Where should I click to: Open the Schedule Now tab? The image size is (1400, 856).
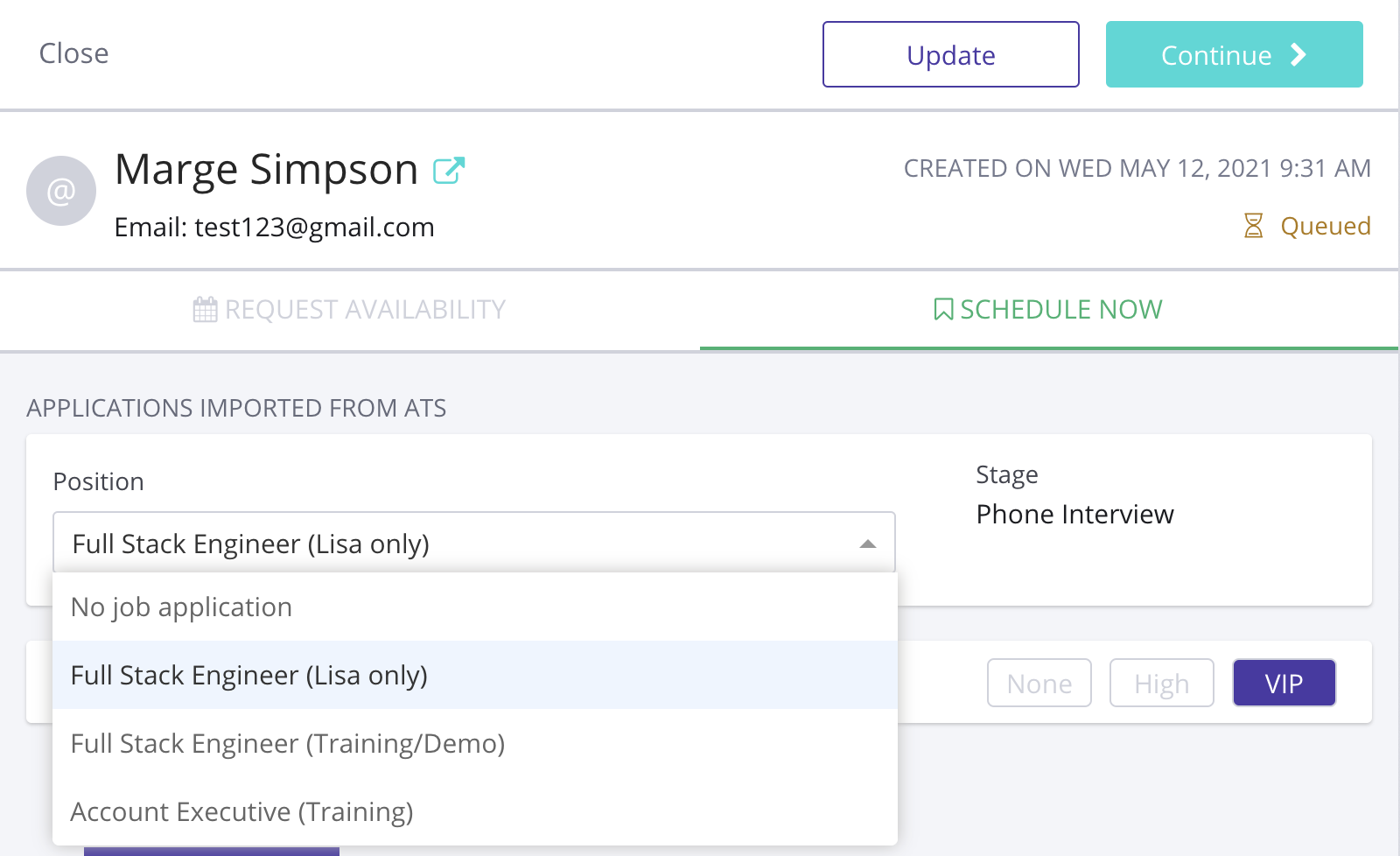(x=1048, y=310)
